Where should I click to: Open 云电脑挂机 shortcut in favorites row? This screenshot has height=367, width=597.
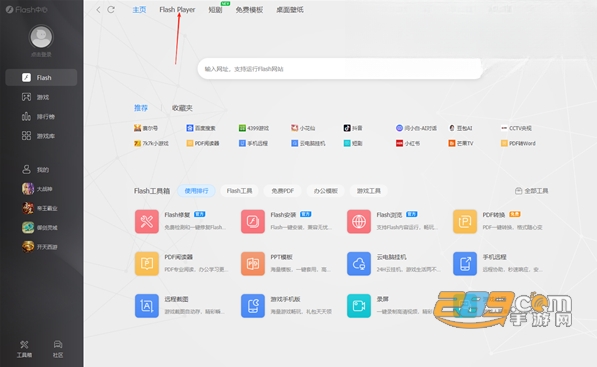308,144
